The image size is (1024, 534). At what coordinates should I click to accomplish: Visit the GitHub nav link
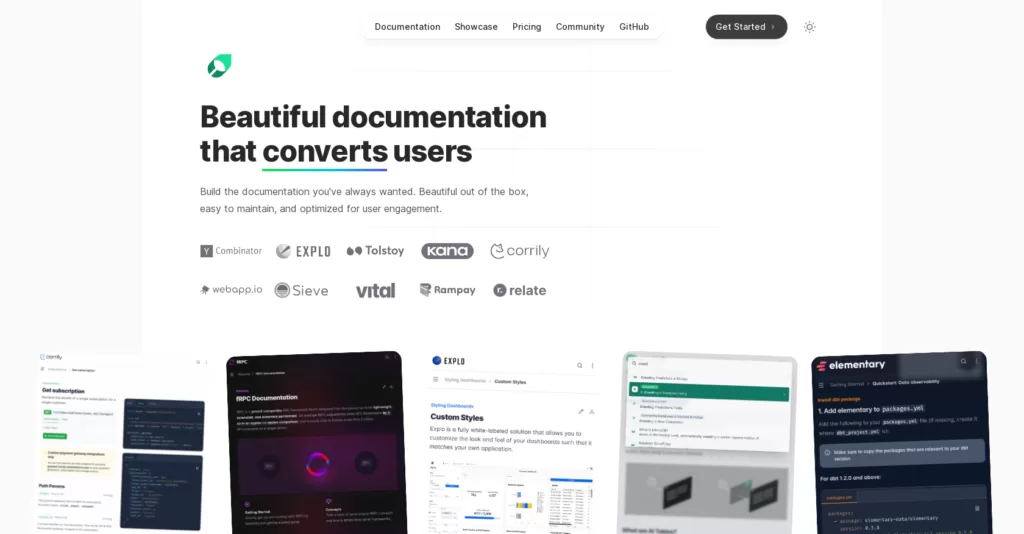pyautogui.click(x=634, y=27)
